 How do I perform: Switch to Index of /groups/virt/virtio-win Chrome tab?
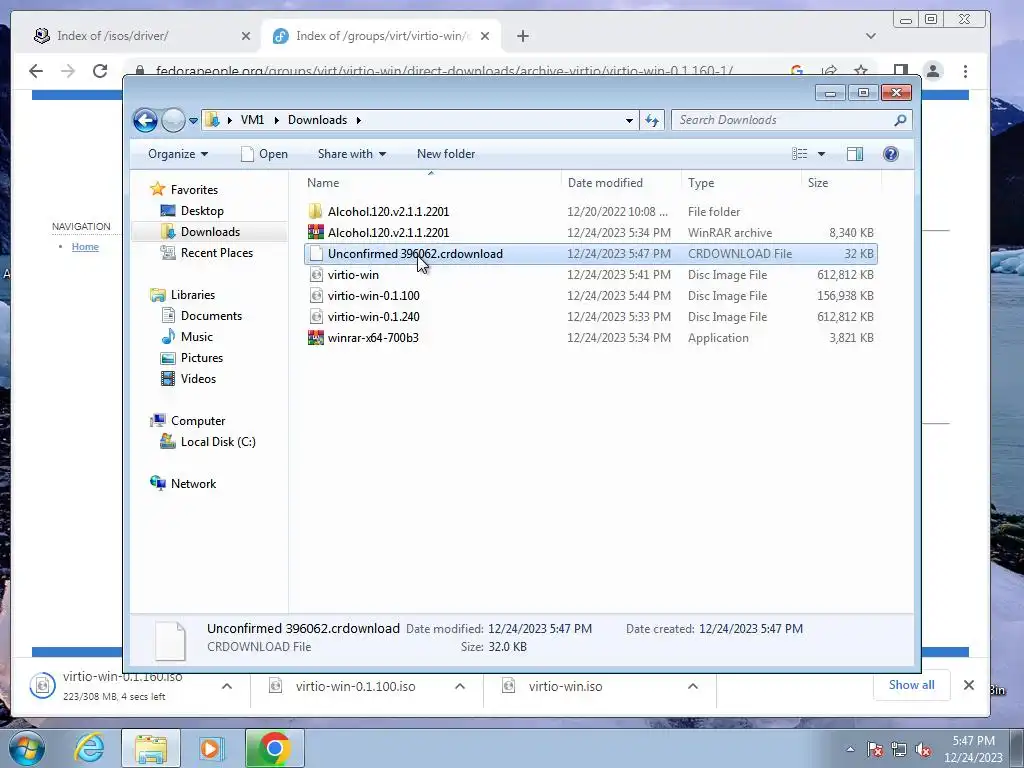pyautogui.click(x=381, y=36)
